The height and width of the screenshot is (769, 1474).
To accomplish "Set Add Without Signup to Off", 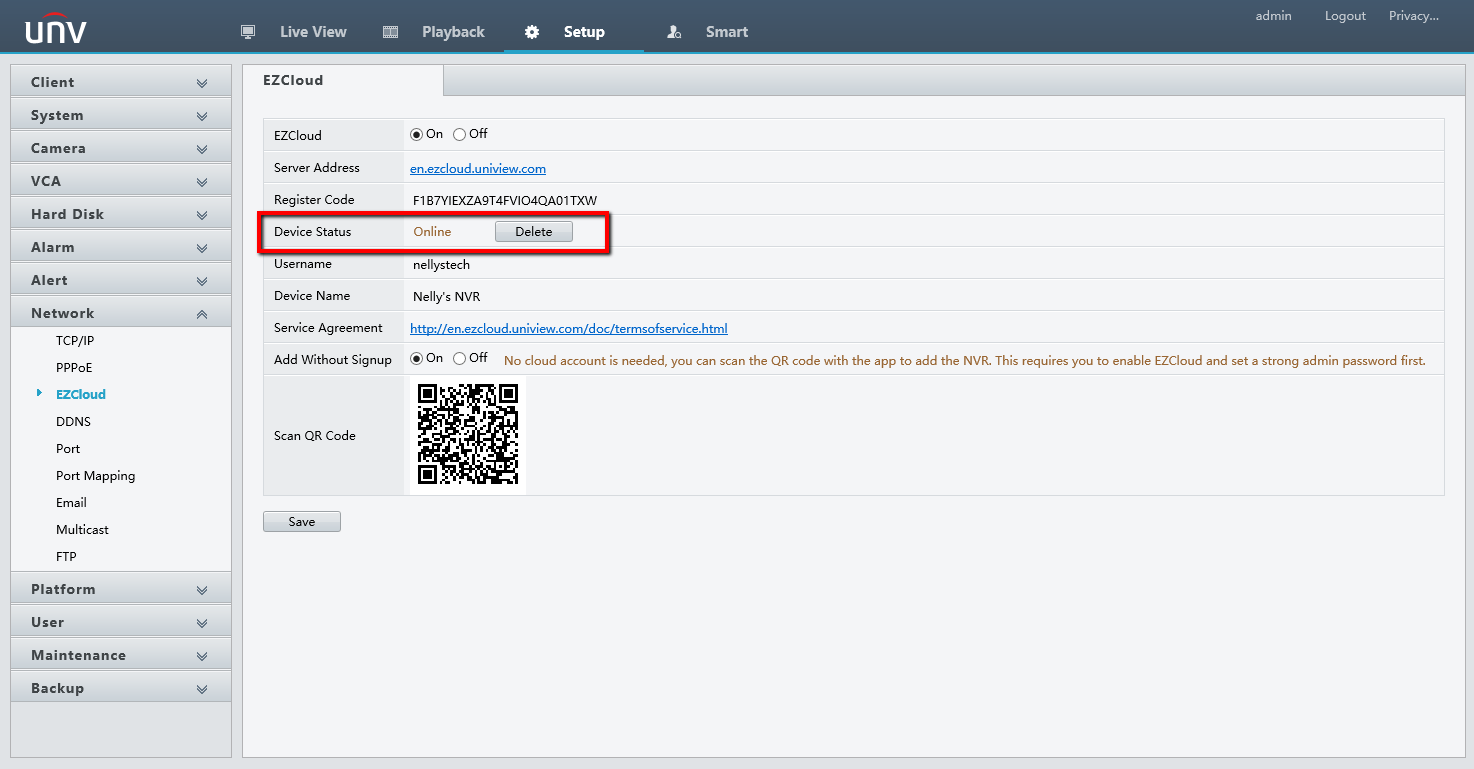I will [460, 358].
